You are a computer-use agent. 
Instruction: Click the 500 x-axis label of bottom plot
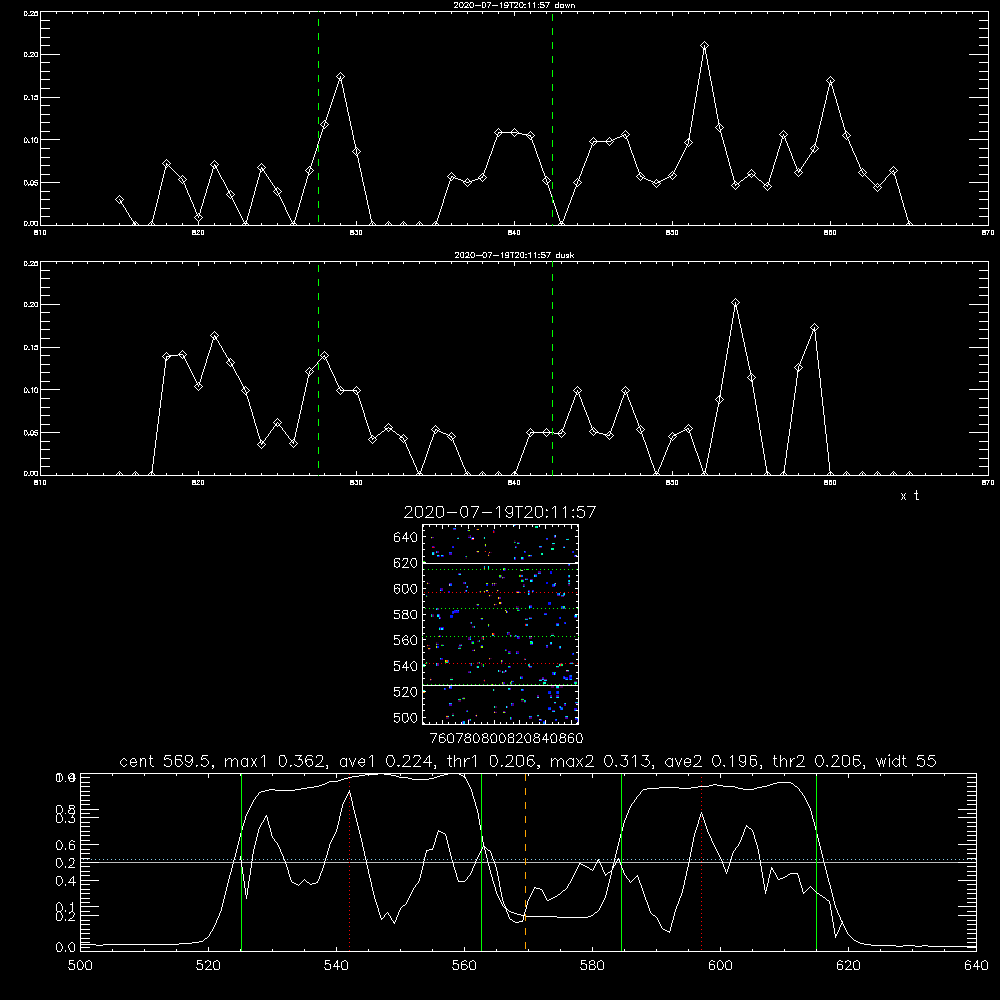click(x=80, y=966)
